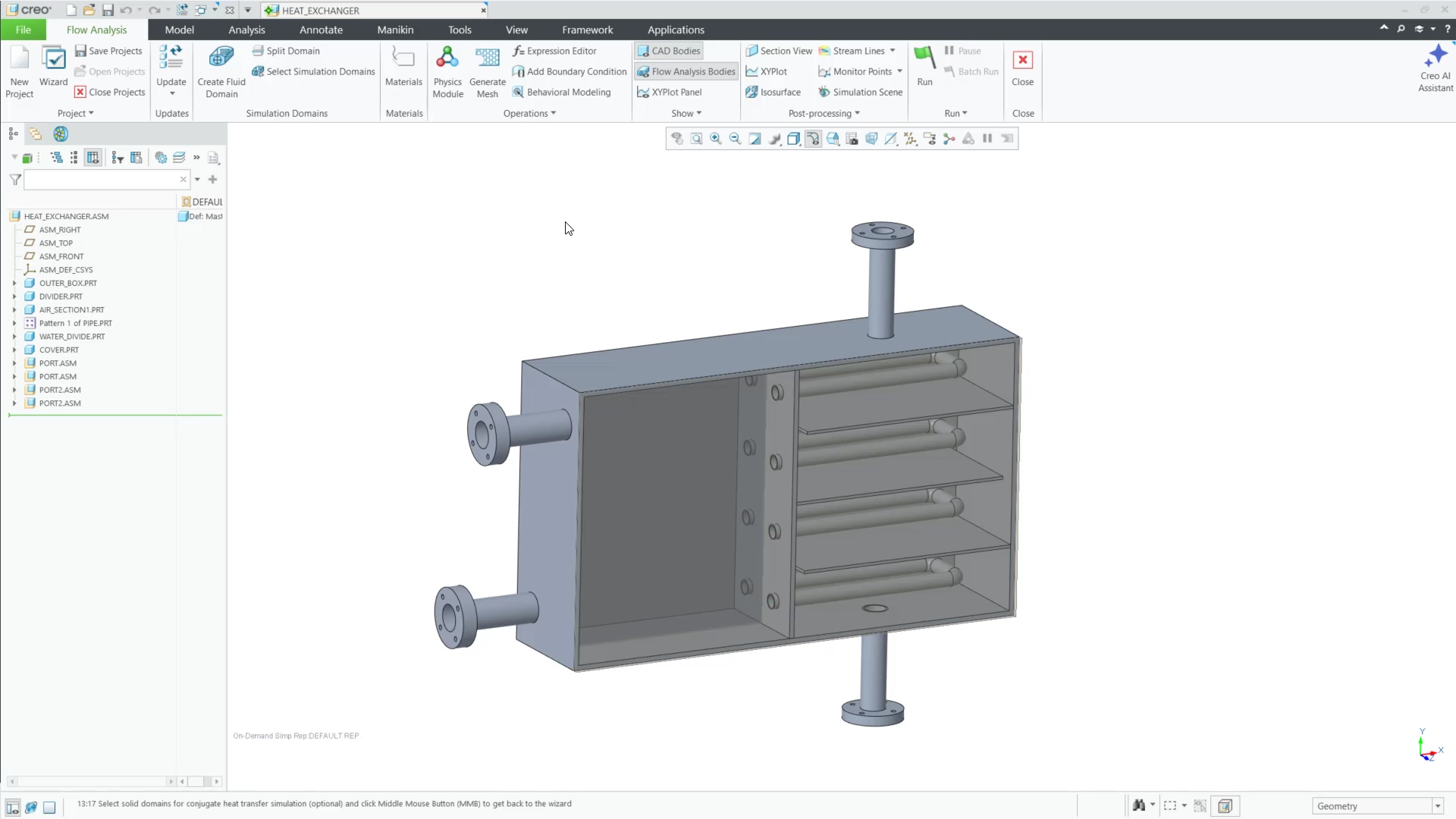
Task: Open the Analysis ribbon tab
Action: point(246,30)
